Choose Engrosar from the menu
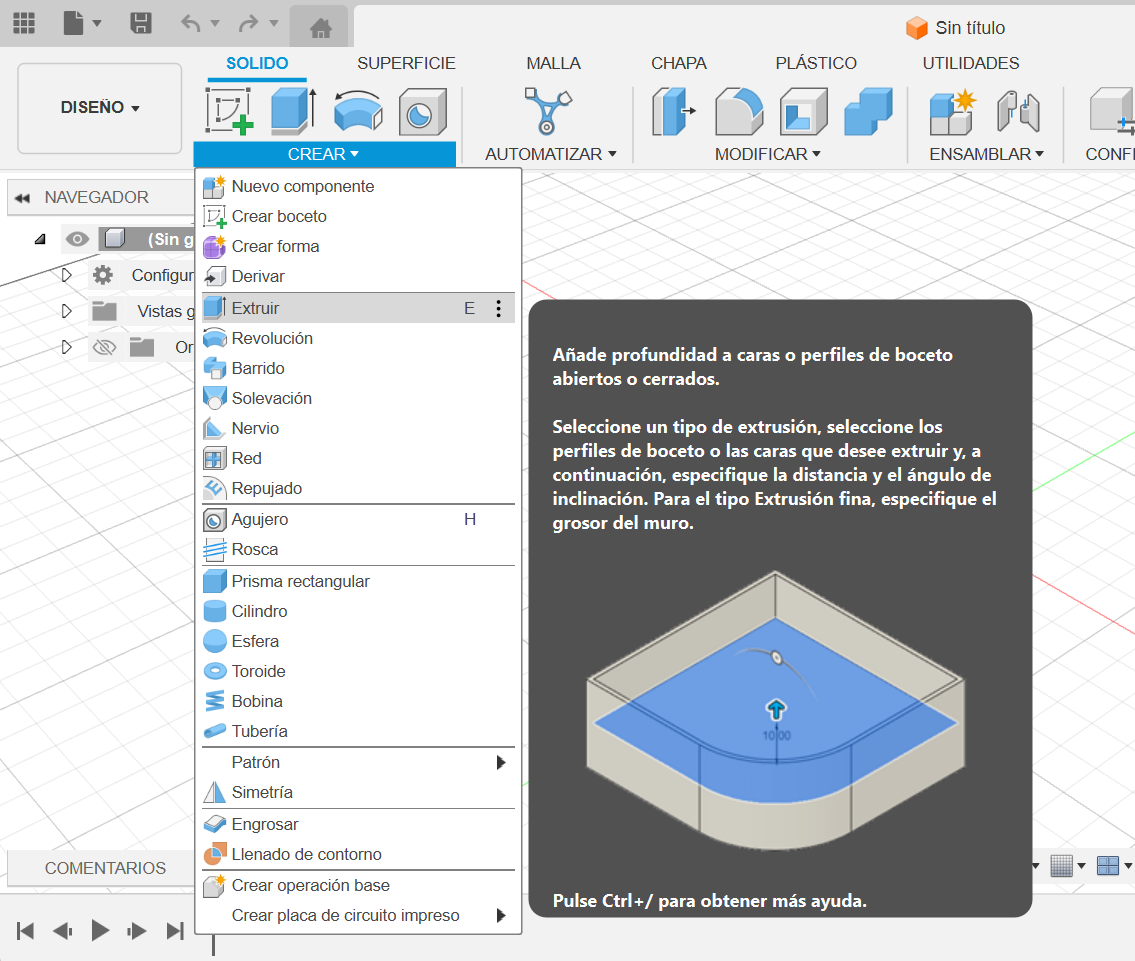Viewport: 1135px width, 961px height. (x=358, y=825)
